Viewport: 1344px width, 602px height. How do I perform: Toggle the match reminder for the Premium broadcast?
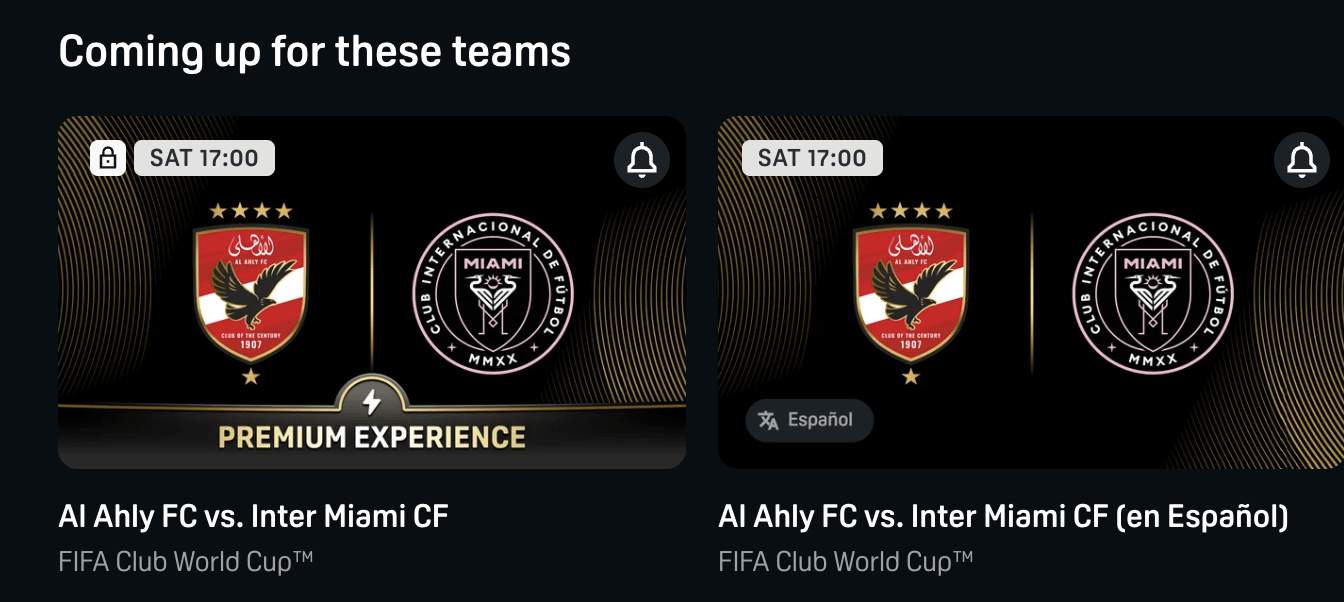(x=641, y=159)
